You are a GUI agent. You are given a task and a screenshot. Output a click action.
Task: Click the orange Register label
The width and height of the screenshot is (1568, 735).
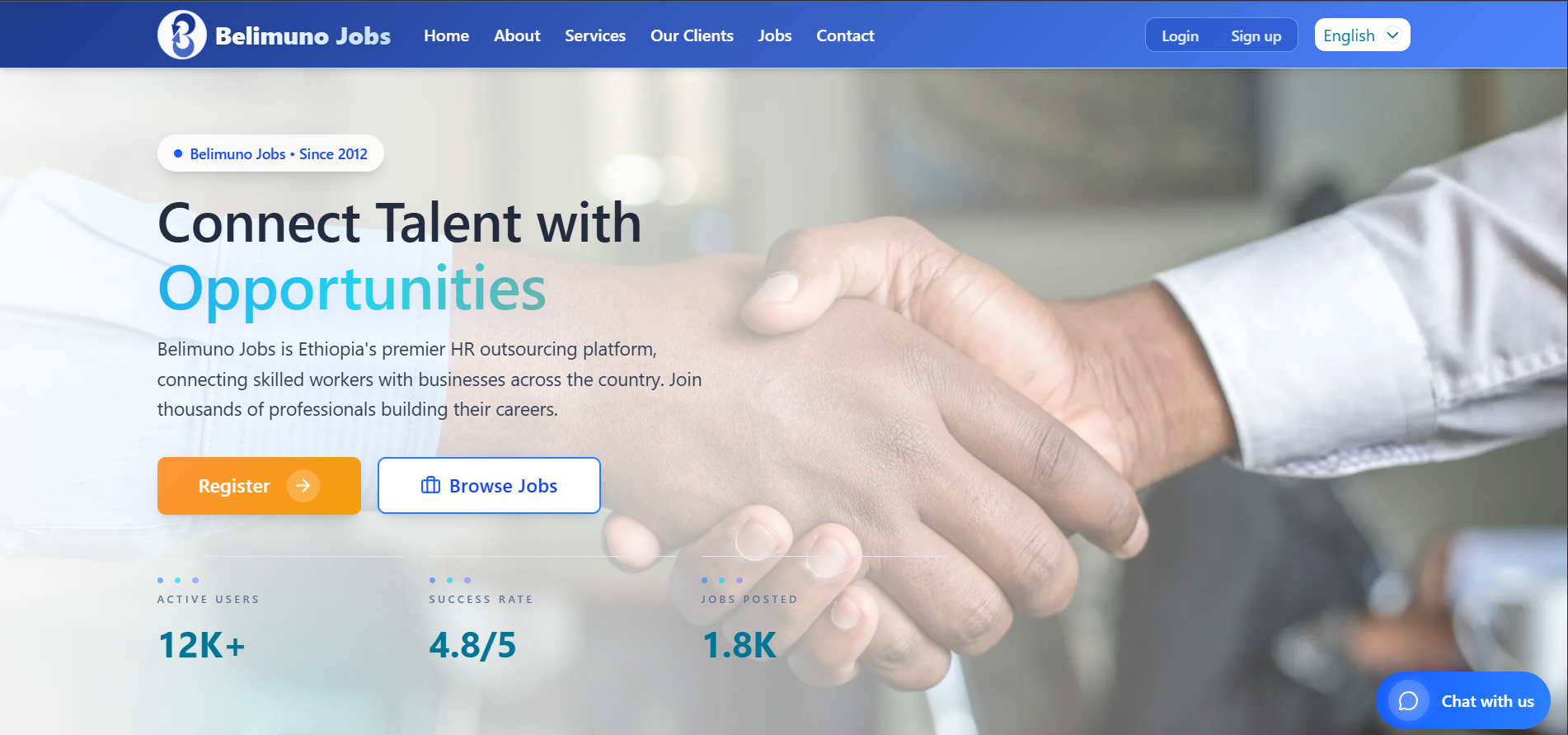point(234,486)
